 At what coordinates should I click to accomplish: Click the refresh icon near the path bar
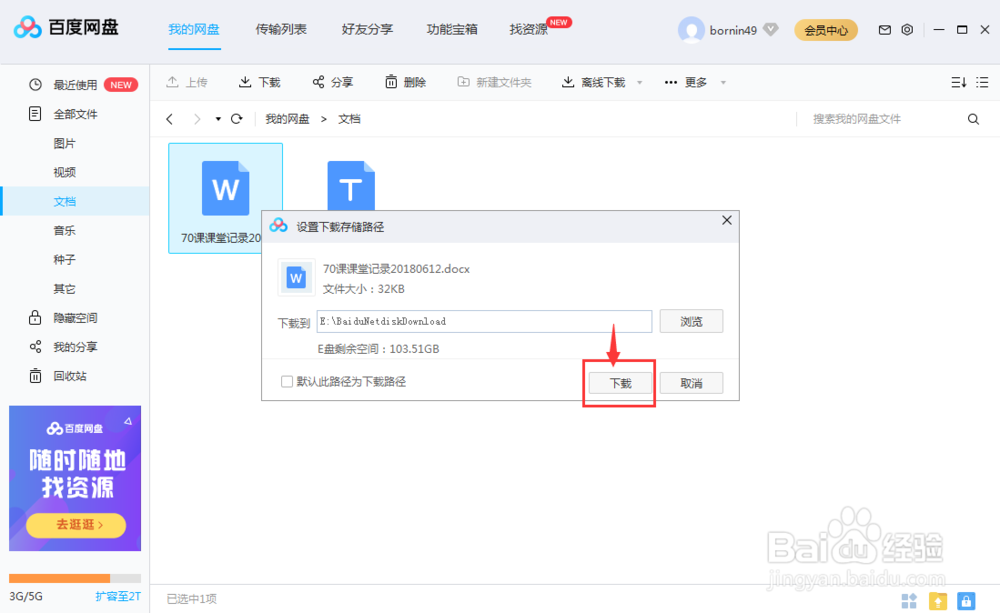237,118
